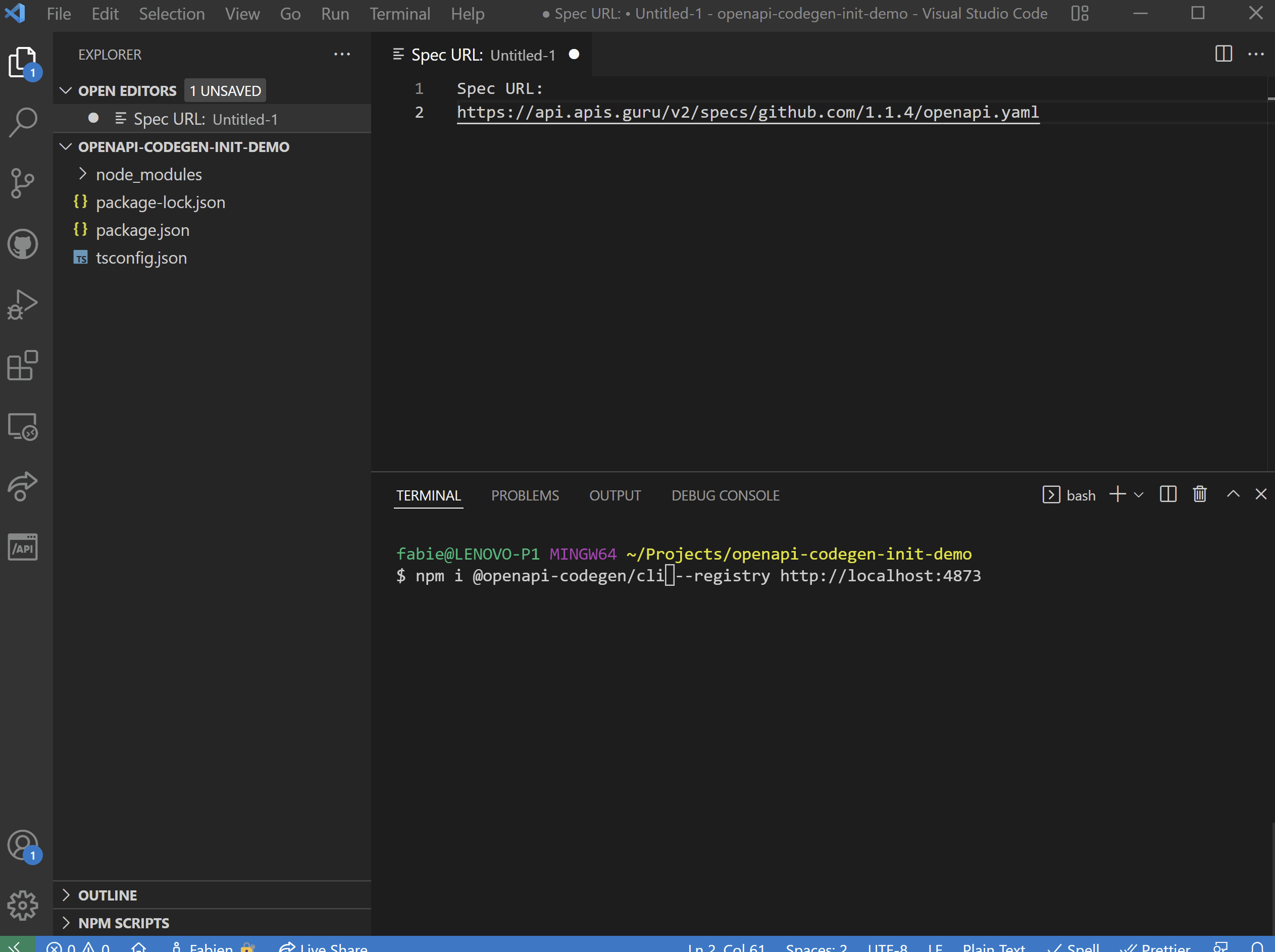Customize layout icon in title bar

point(1080,13)
